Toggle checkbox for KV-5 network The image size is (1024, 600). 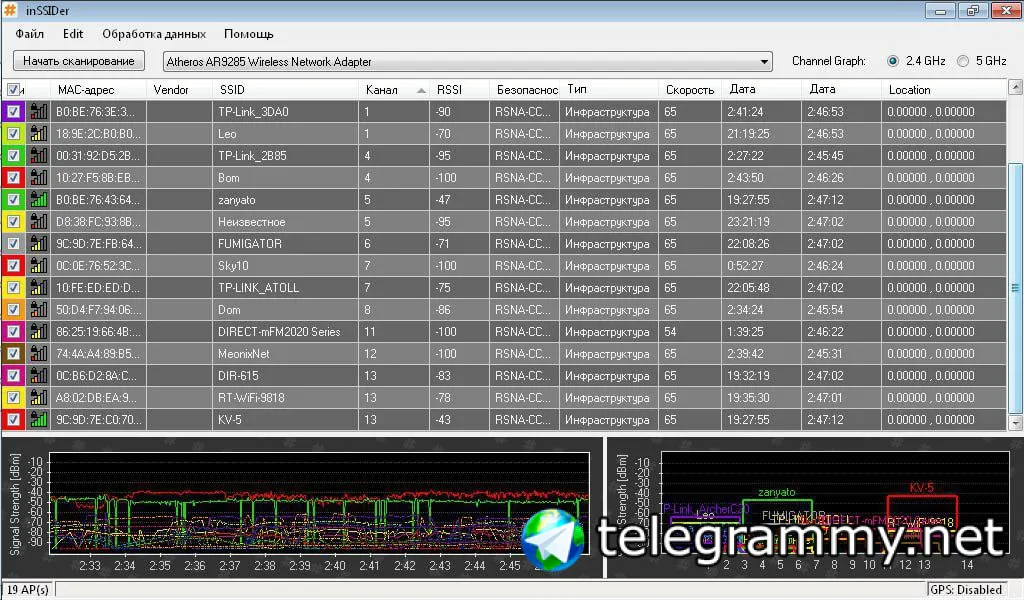tap(13, 420)
